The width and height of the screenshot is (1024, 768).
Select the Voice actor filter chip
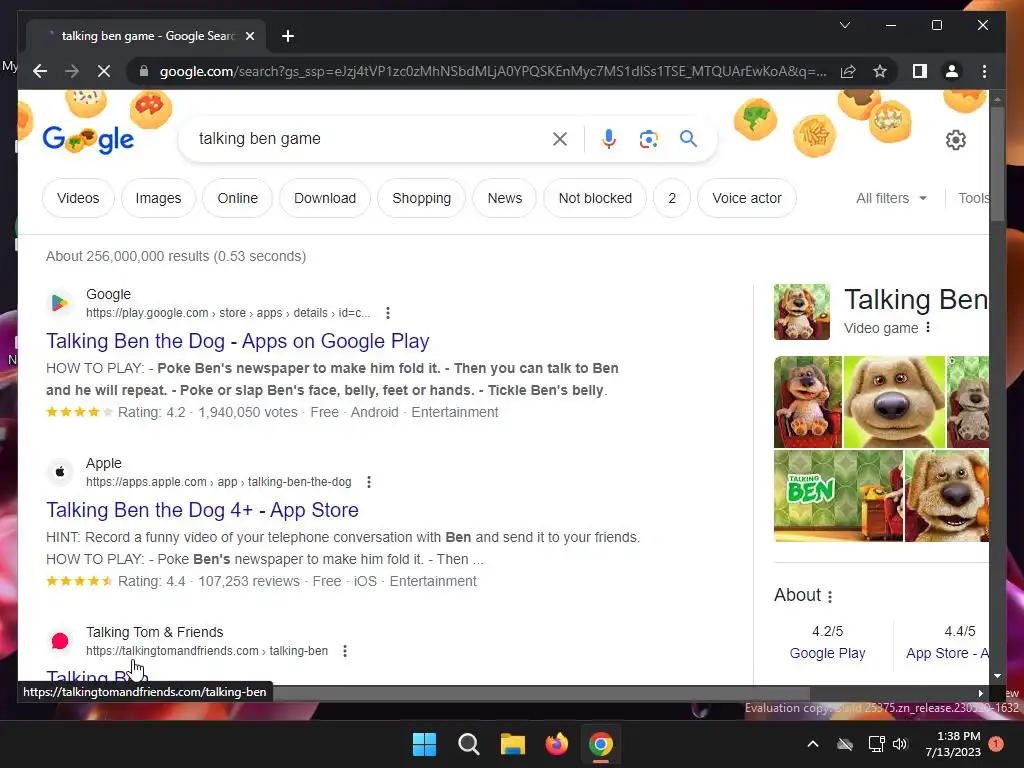[746, 198]
